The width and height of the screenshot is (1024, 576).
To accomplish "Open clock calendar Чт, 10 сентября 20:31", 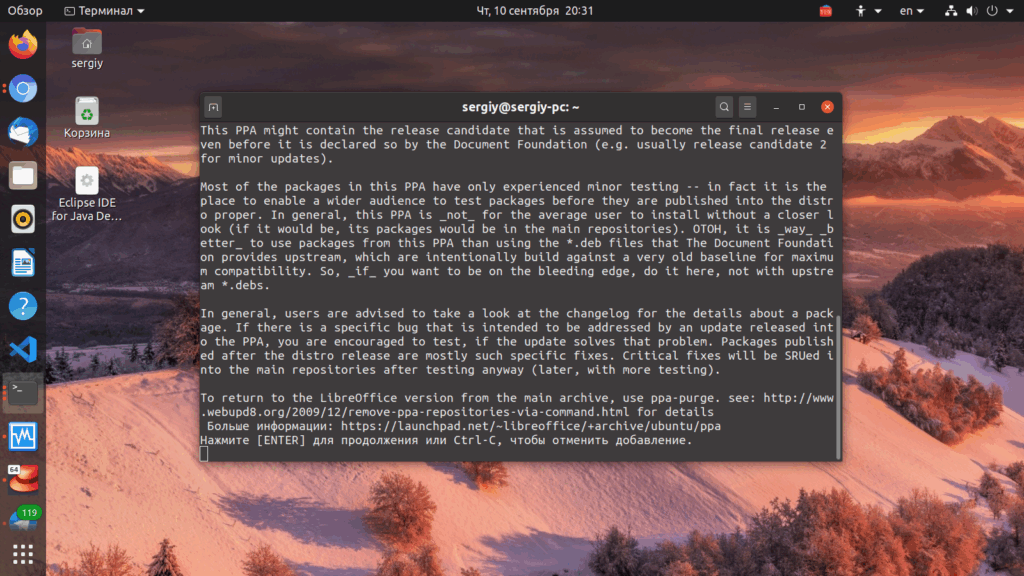I will (x=534, y=10).
